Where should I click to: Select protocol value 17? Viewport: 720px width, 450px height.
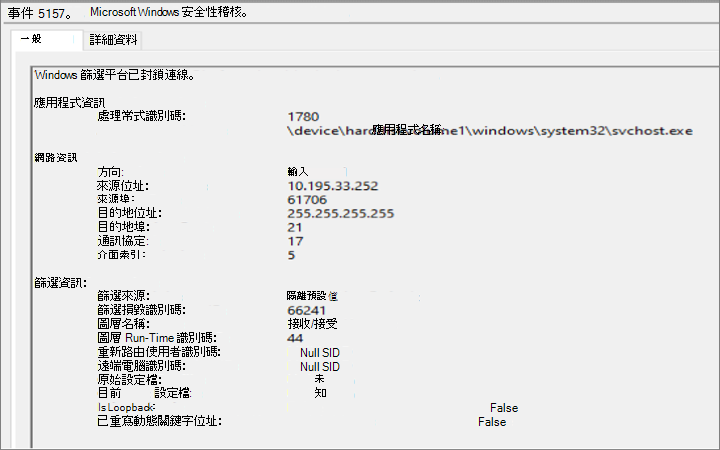(x=295, y=242)
